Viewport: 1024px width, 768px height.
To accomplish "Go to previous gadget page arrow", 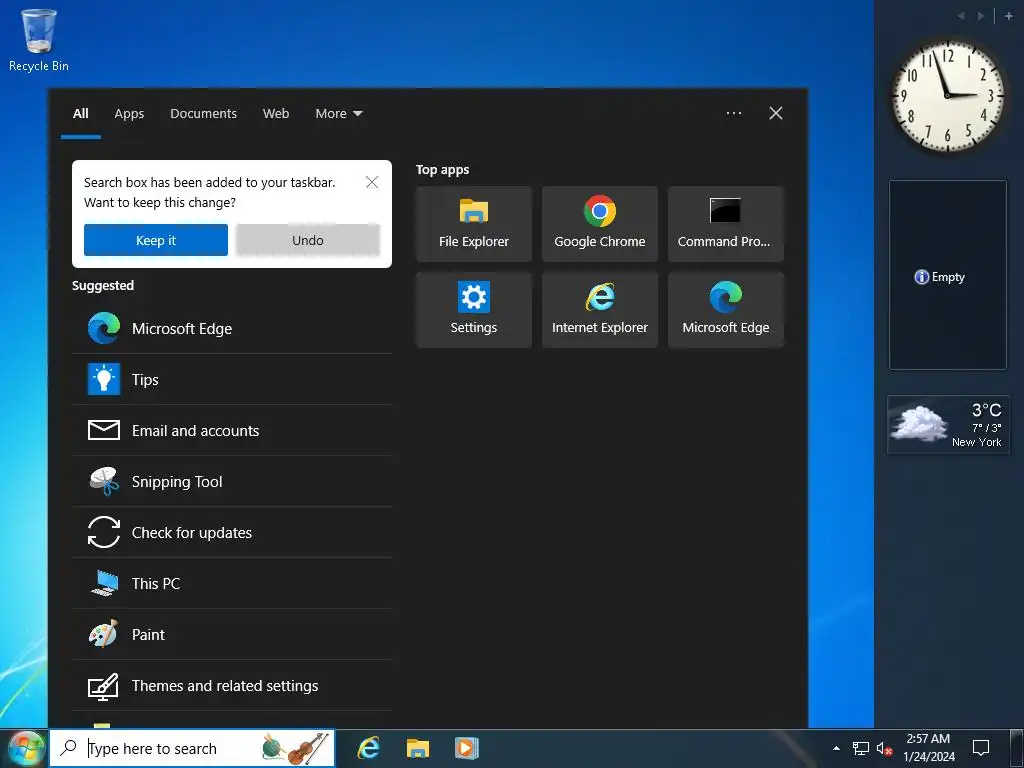I will point(961,16).
